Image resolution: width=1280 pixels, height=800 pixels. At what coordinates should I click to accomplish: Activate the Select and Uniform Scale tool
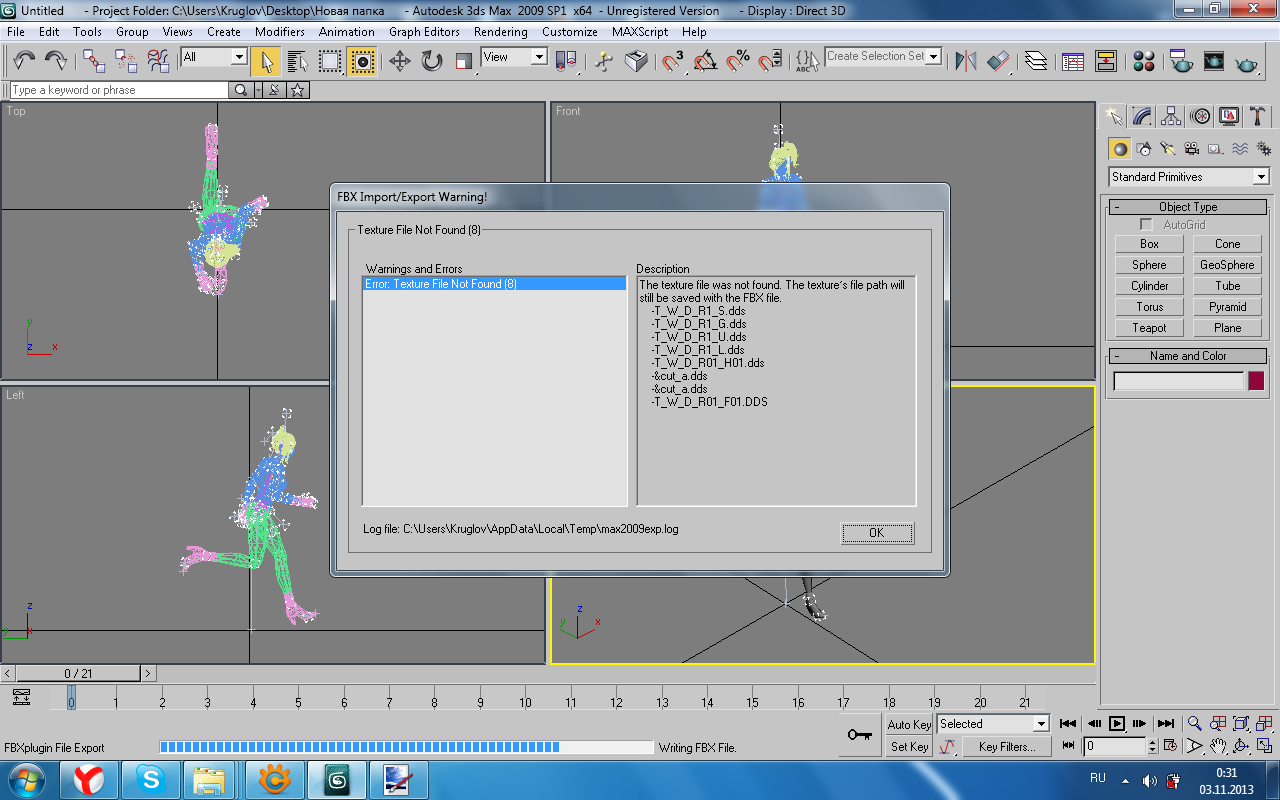[464, 61]
